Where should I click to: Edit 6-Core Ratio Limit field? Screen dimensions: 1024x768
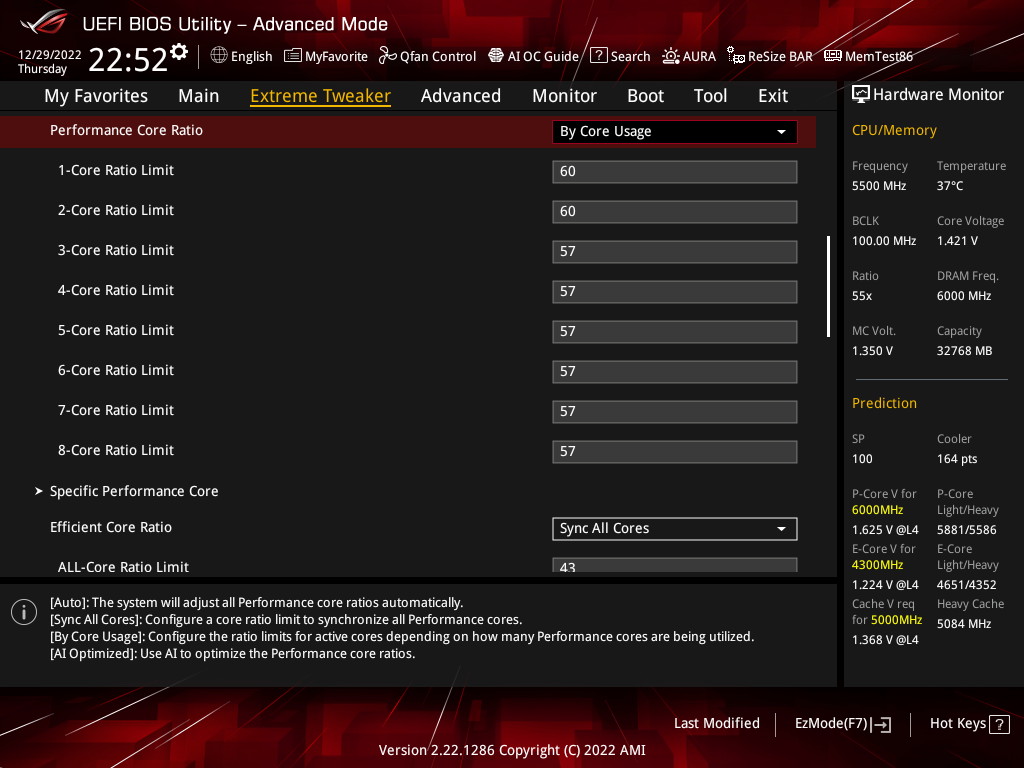pos(674,372)
